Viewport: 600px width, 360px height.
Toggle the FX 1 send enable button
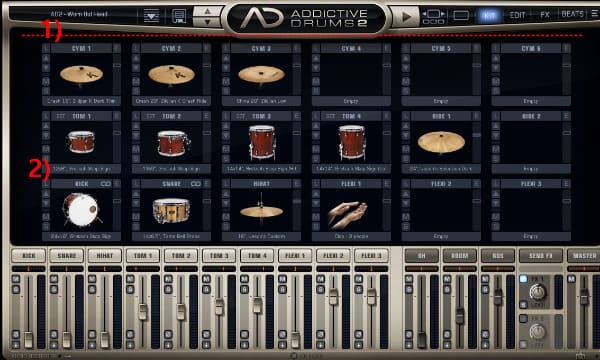coord(523,279)
